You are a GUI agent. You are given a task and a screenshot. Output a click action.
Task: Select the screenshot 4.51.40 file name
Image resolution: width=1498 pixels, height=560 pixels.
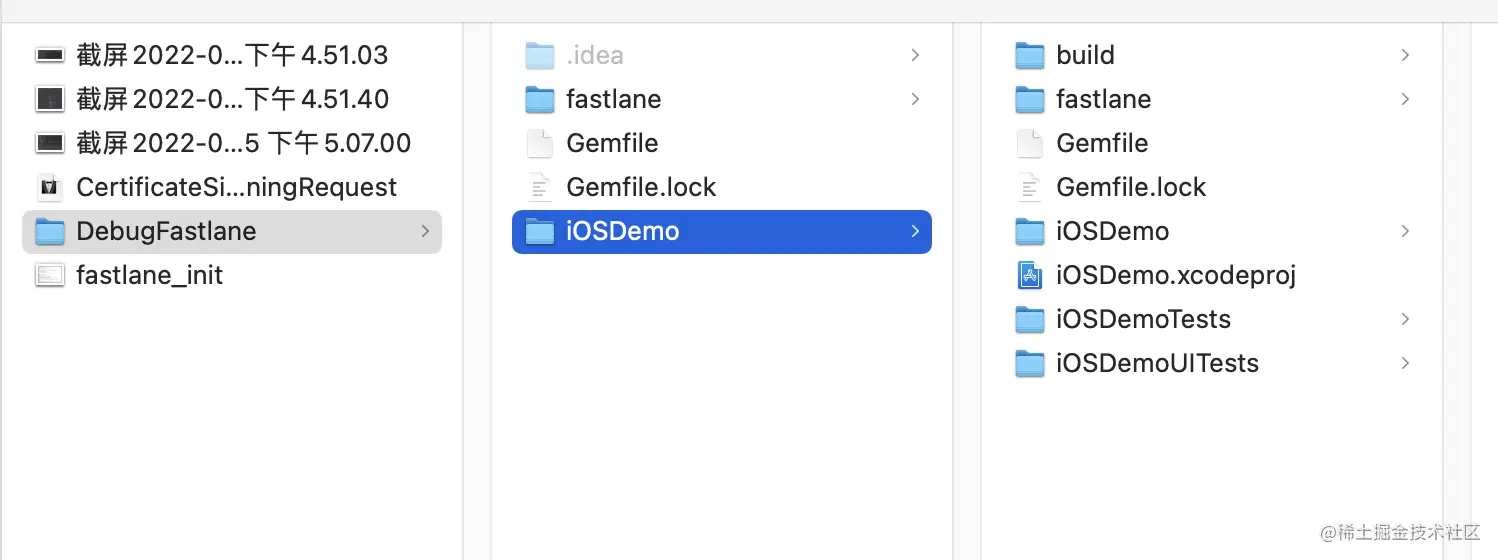(232, 99)
